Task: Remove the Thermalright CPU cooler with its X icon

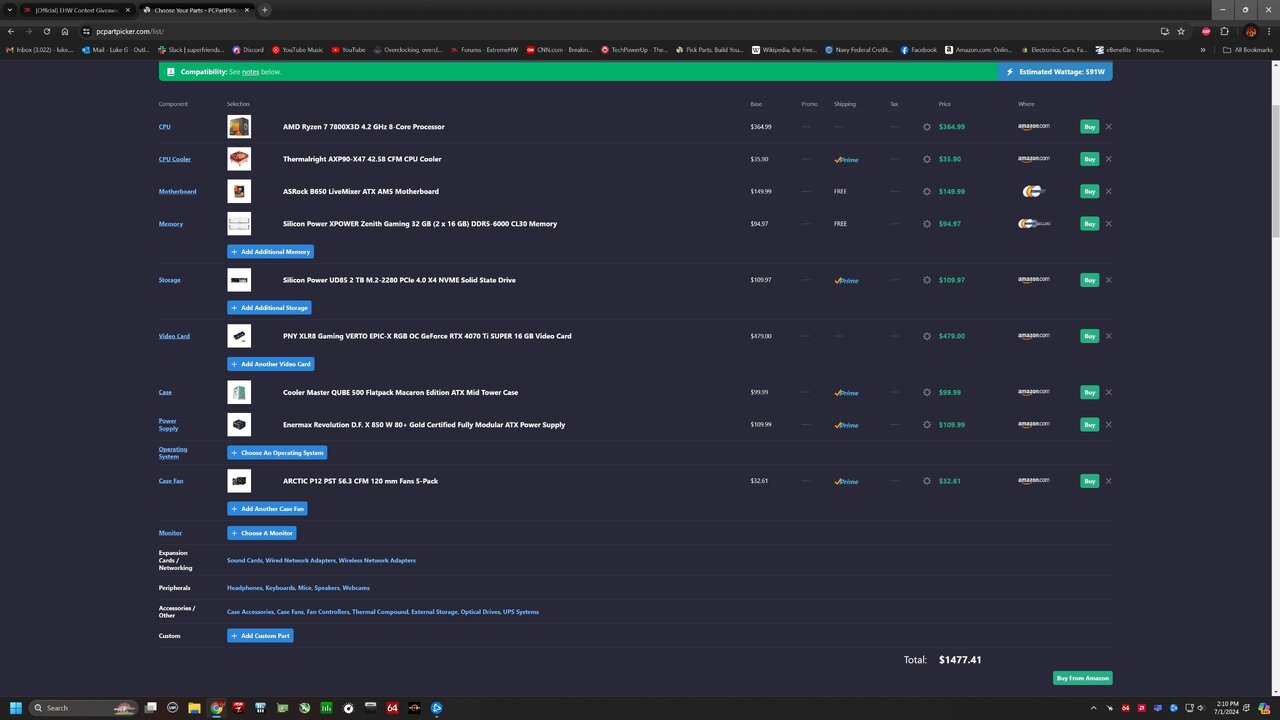Action: [x=1109, y=159]
